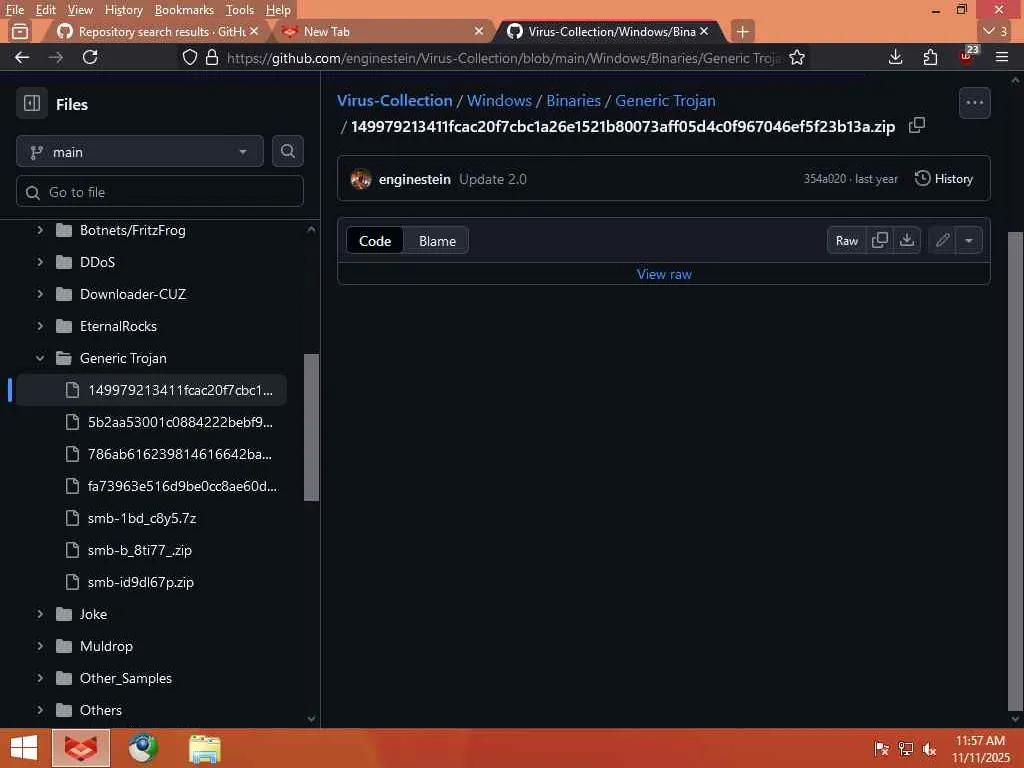Open the edit options dropdown arrow
Viewport: 1024px width, 768px height.
[969, 240]
